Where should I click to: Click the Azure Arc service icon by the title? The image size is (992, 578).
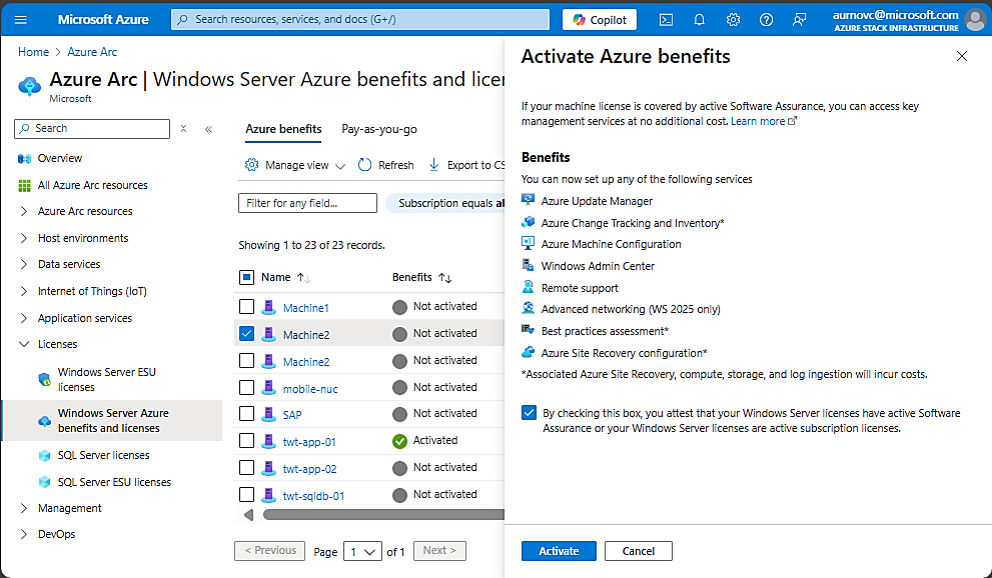coord(30,86)
